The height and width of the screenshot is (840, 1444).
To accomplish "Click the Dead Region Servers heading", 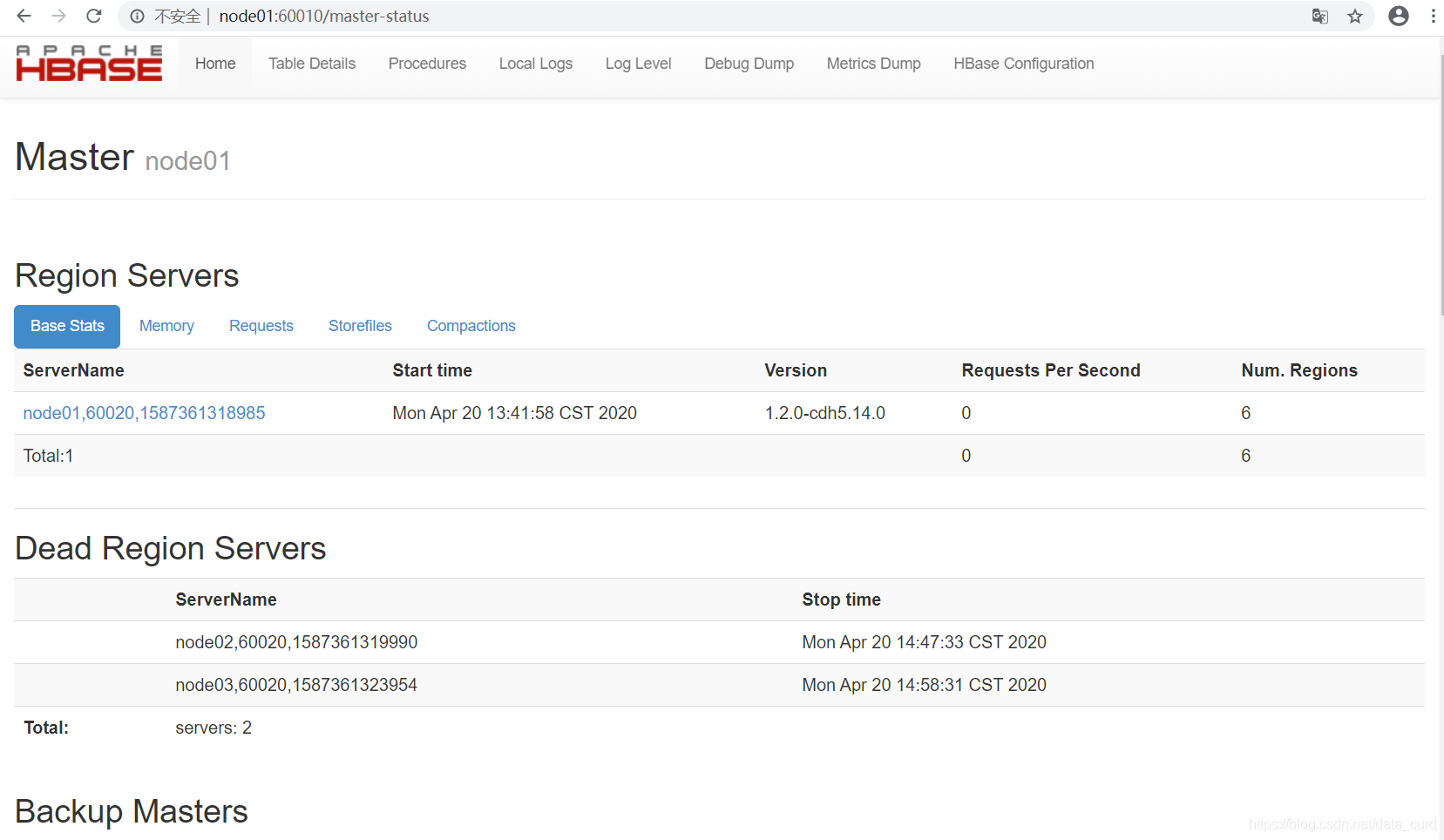I will coord(171,548).
